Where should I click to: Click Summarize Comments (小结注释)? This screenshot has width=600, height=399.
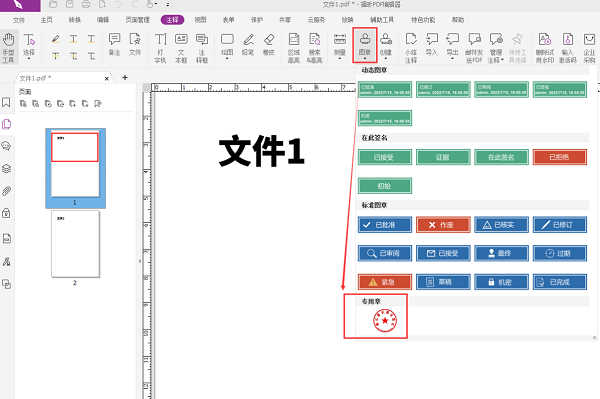[411, 47]
